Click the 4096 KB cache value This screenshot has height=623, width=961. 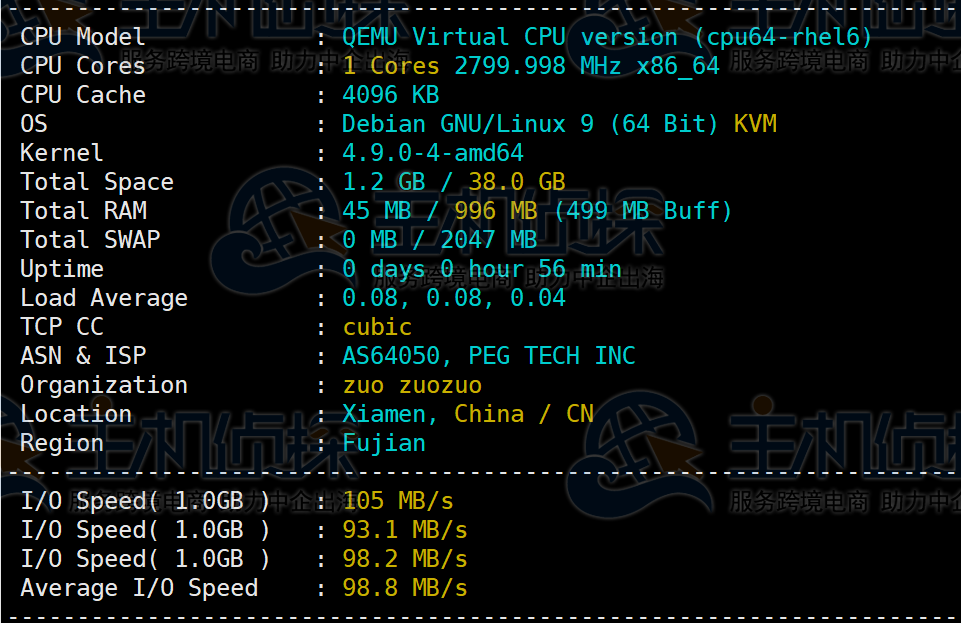click(x=390, y=95)
